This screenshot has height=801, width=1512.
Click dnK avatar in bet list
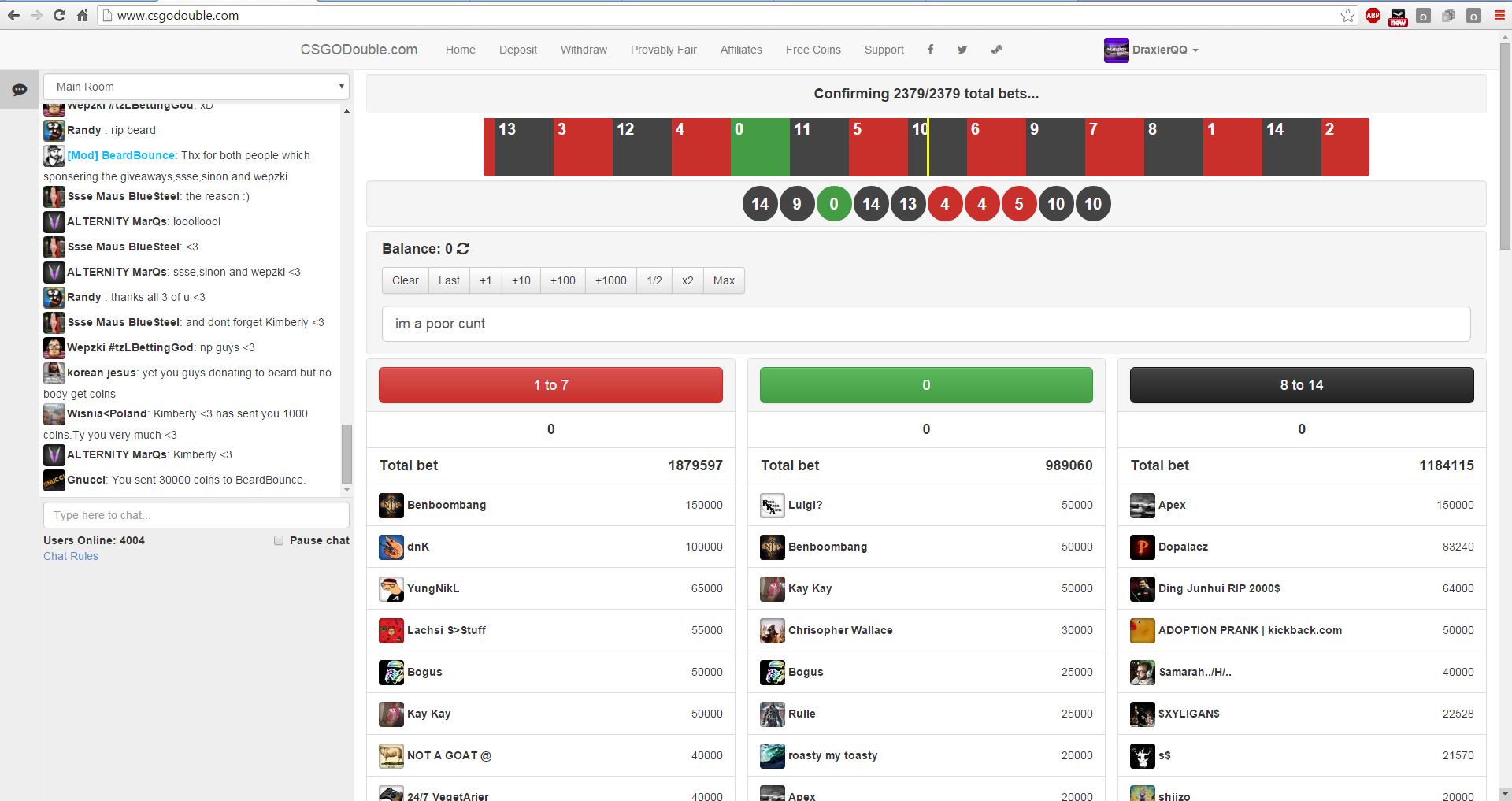391,547
